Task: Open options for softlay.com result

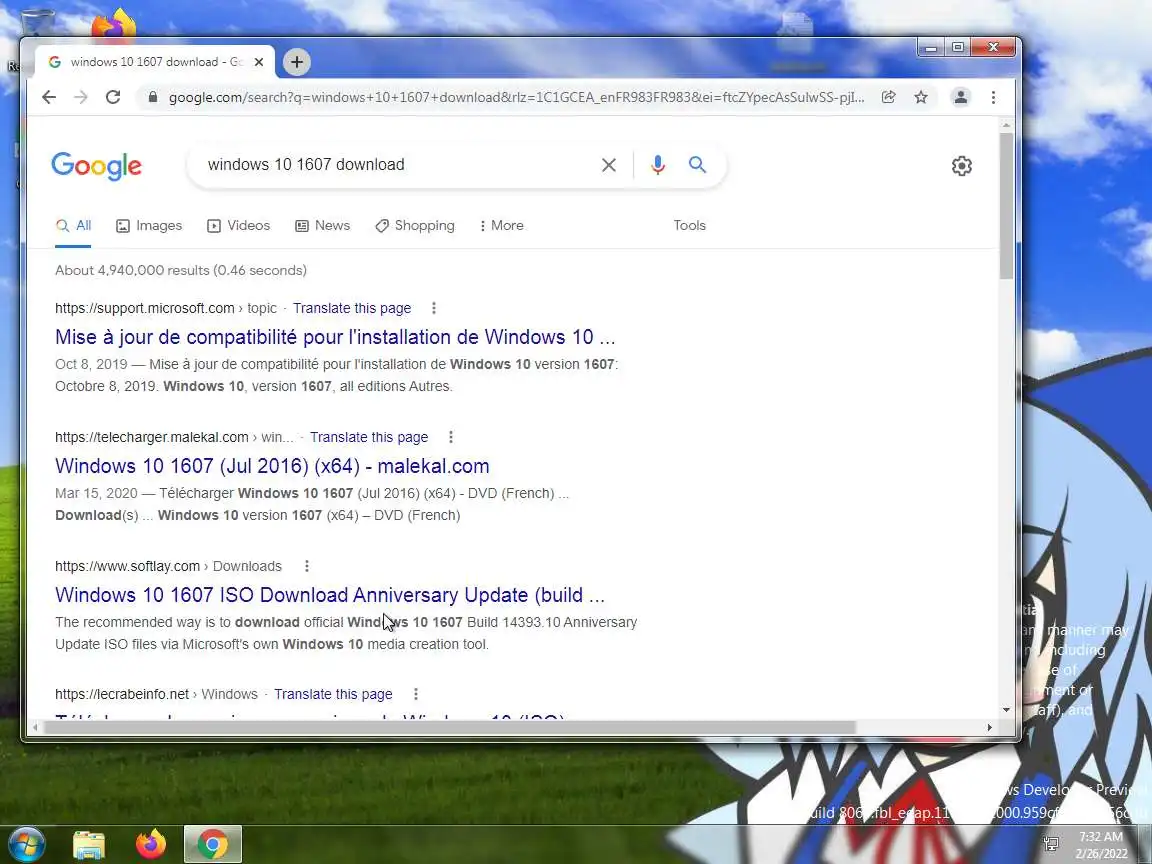Action: [x=306, y=566]
